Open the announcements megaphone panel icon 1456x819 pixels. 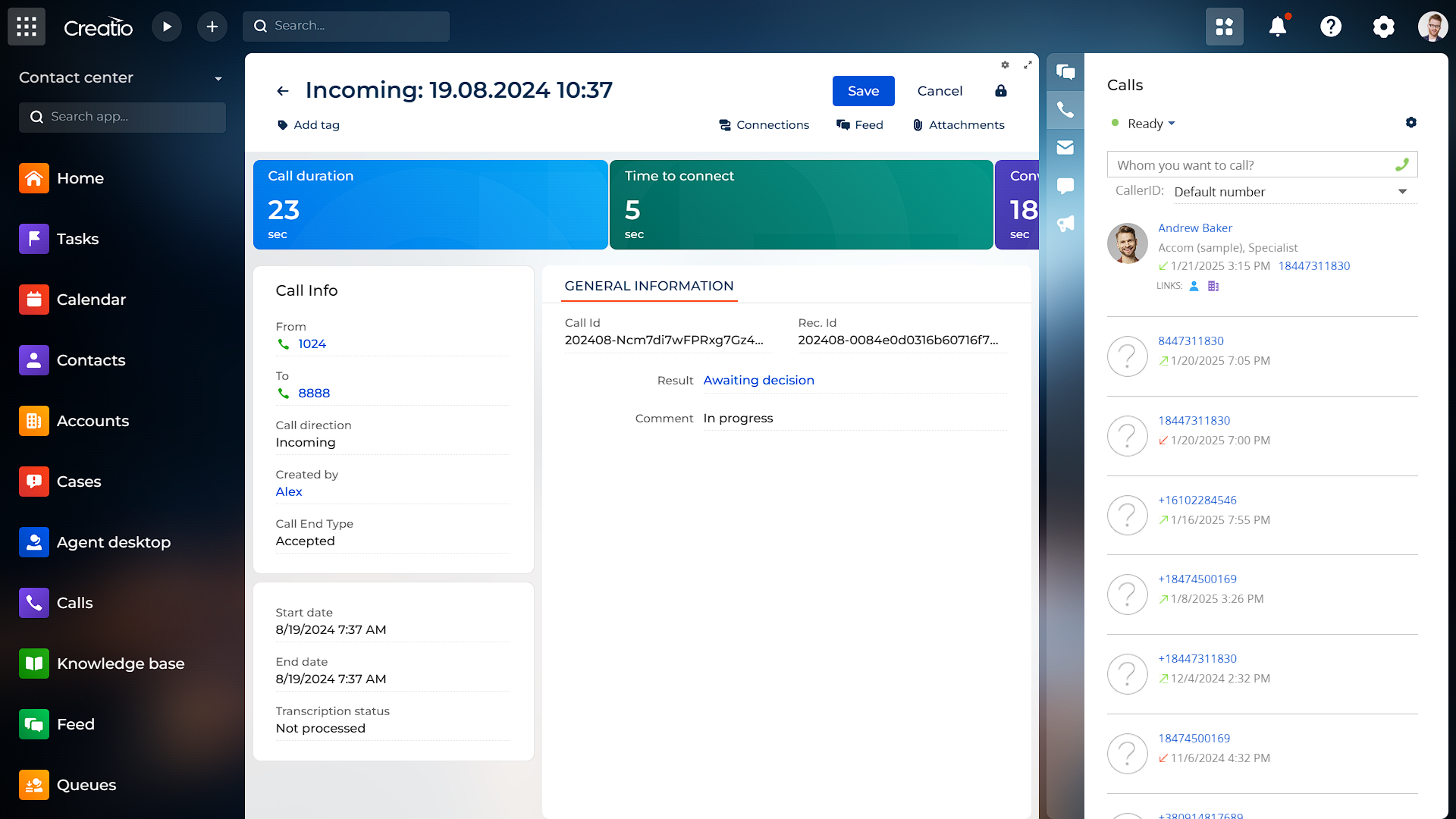(1065, 224)
